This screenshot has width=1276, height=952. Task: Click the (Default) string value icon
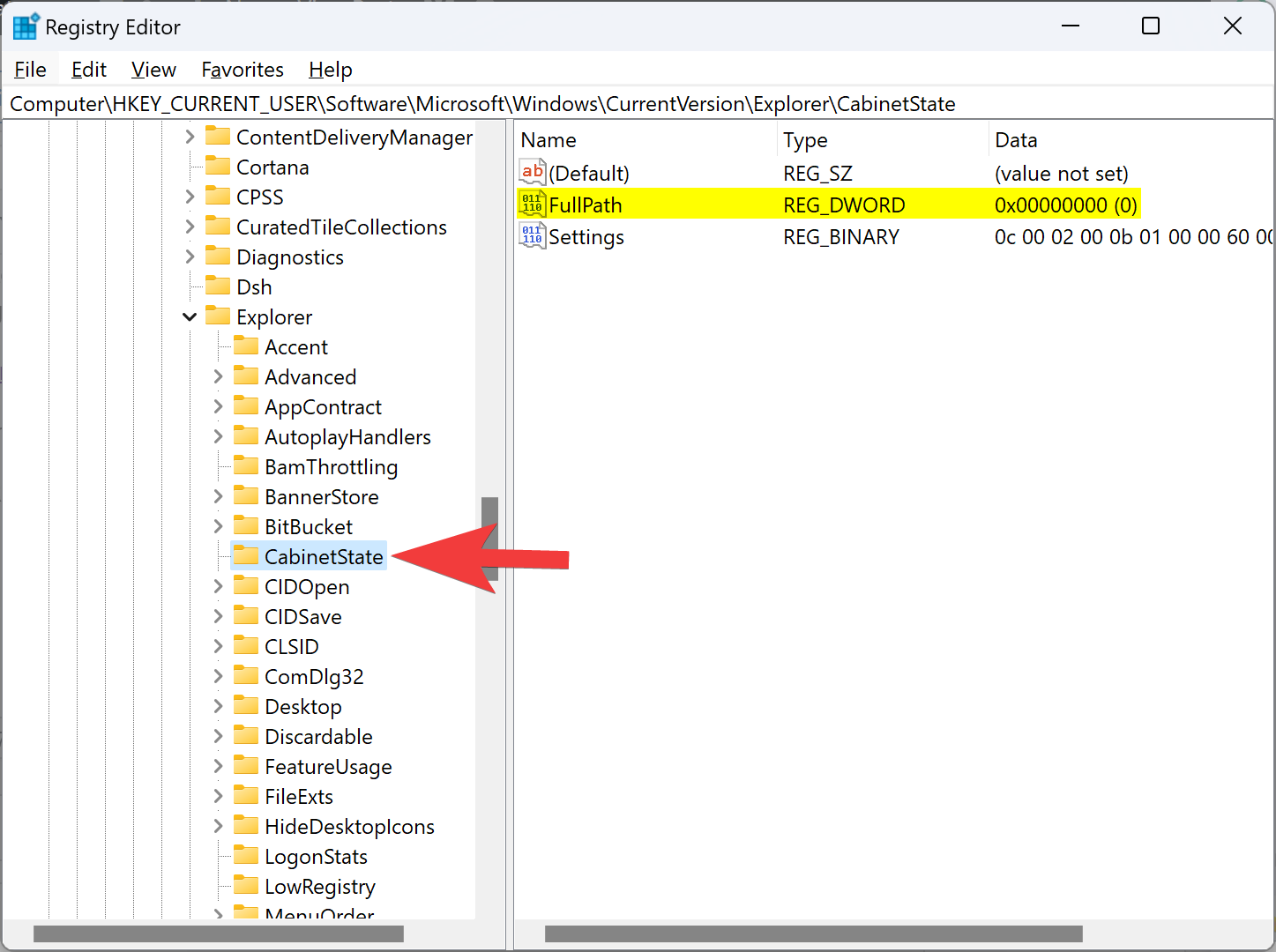[x=532, y=173]
